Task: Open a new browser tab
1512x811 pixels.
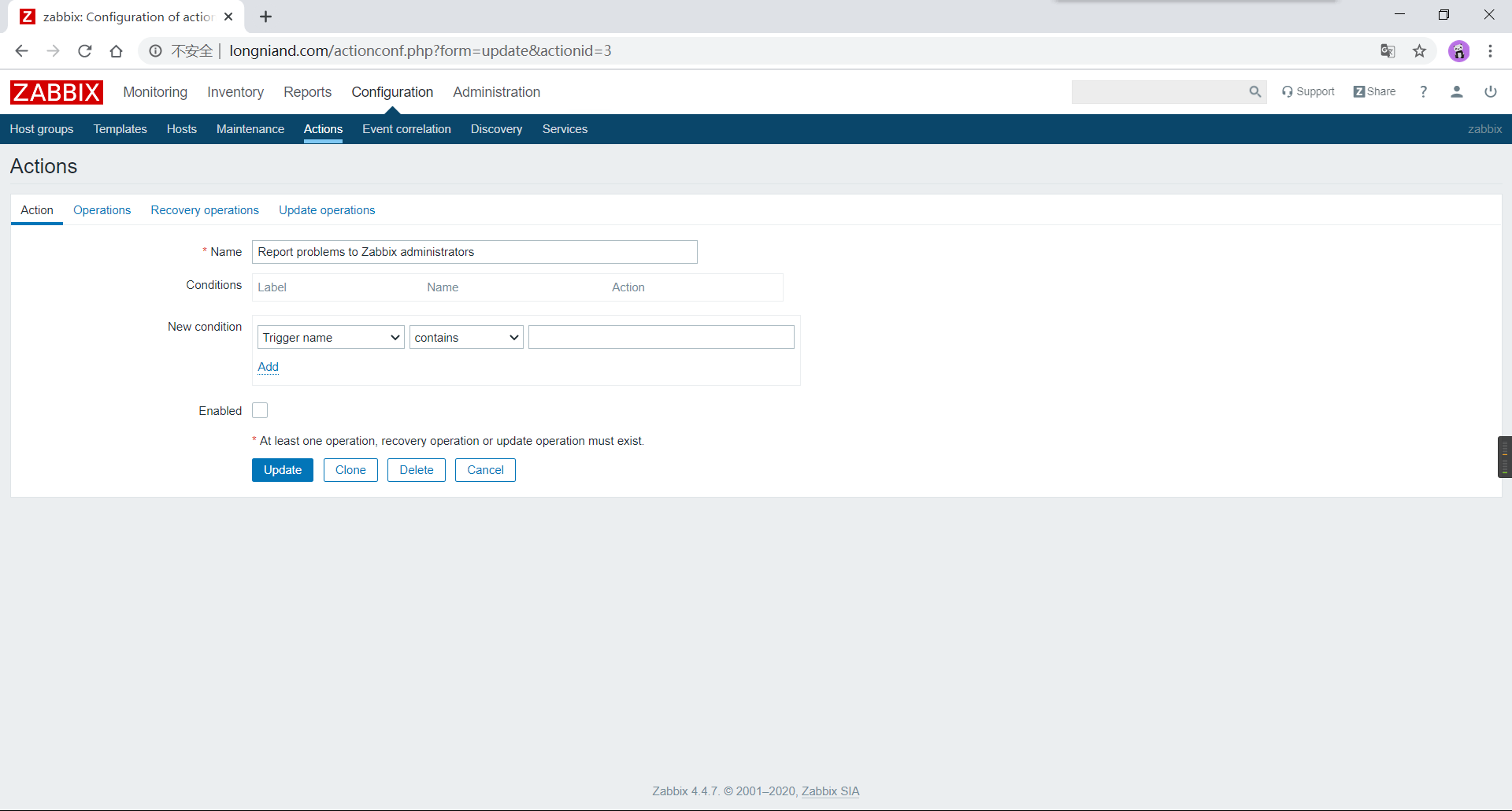Action: point(265,17)
